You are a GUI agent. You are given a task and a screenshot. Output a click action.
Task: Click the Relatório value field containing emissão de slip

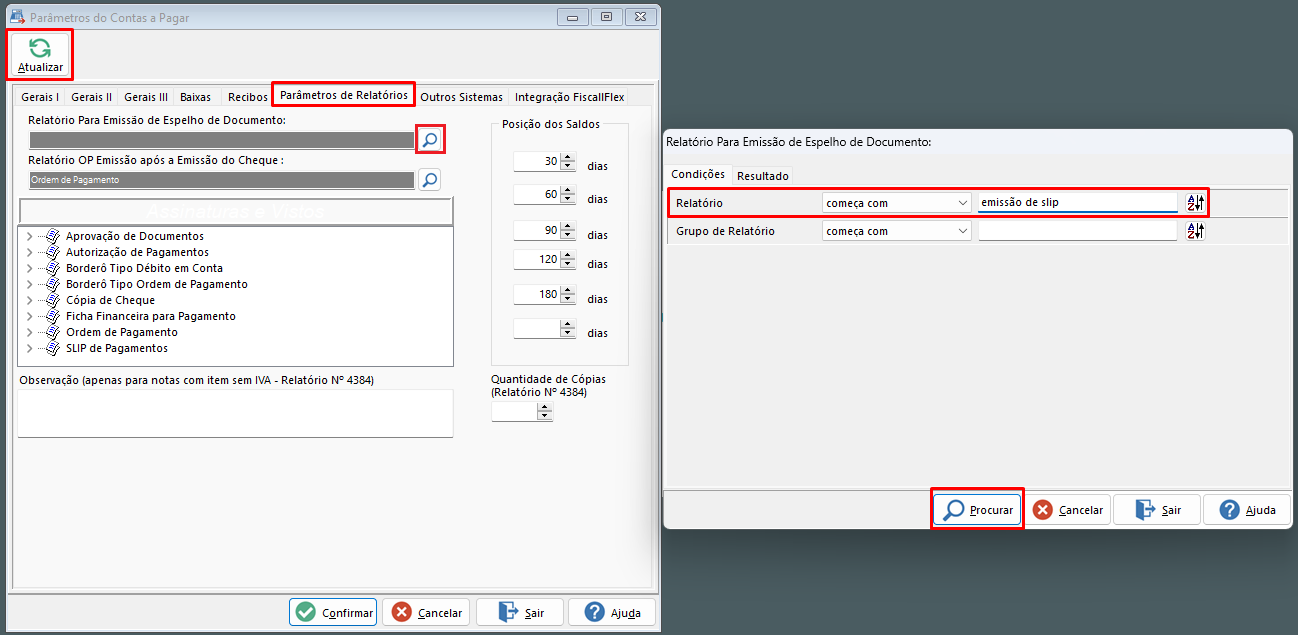(x=1078, y=203)
